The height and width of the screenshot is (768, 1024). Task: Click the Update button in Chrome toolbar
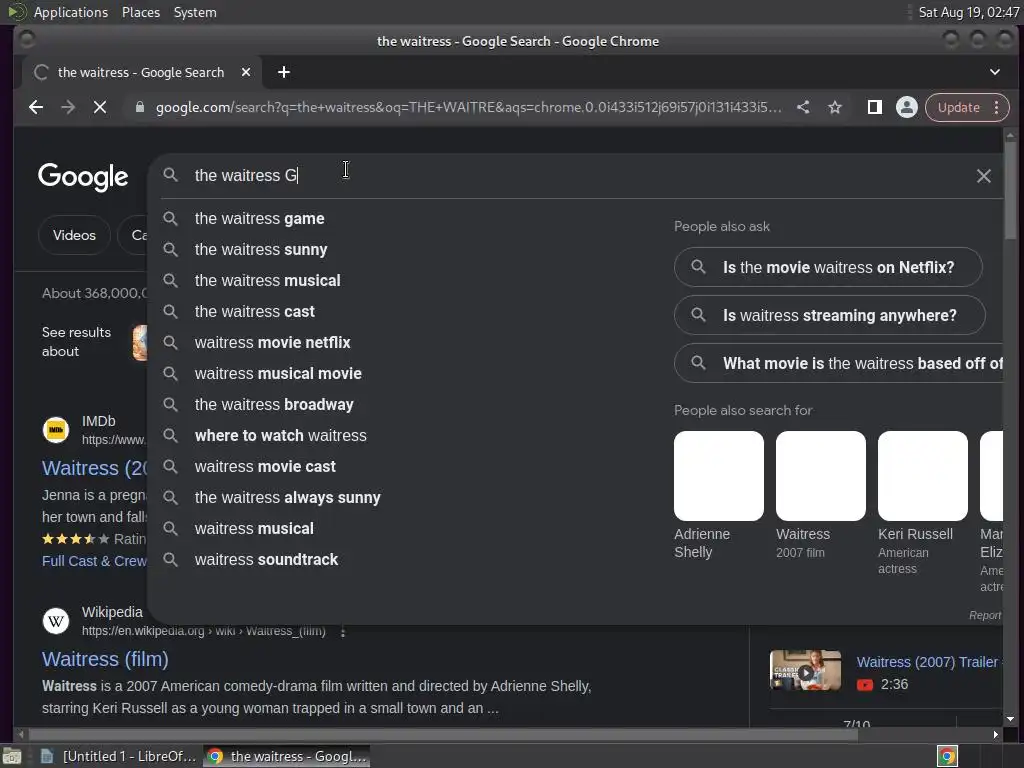959,107
